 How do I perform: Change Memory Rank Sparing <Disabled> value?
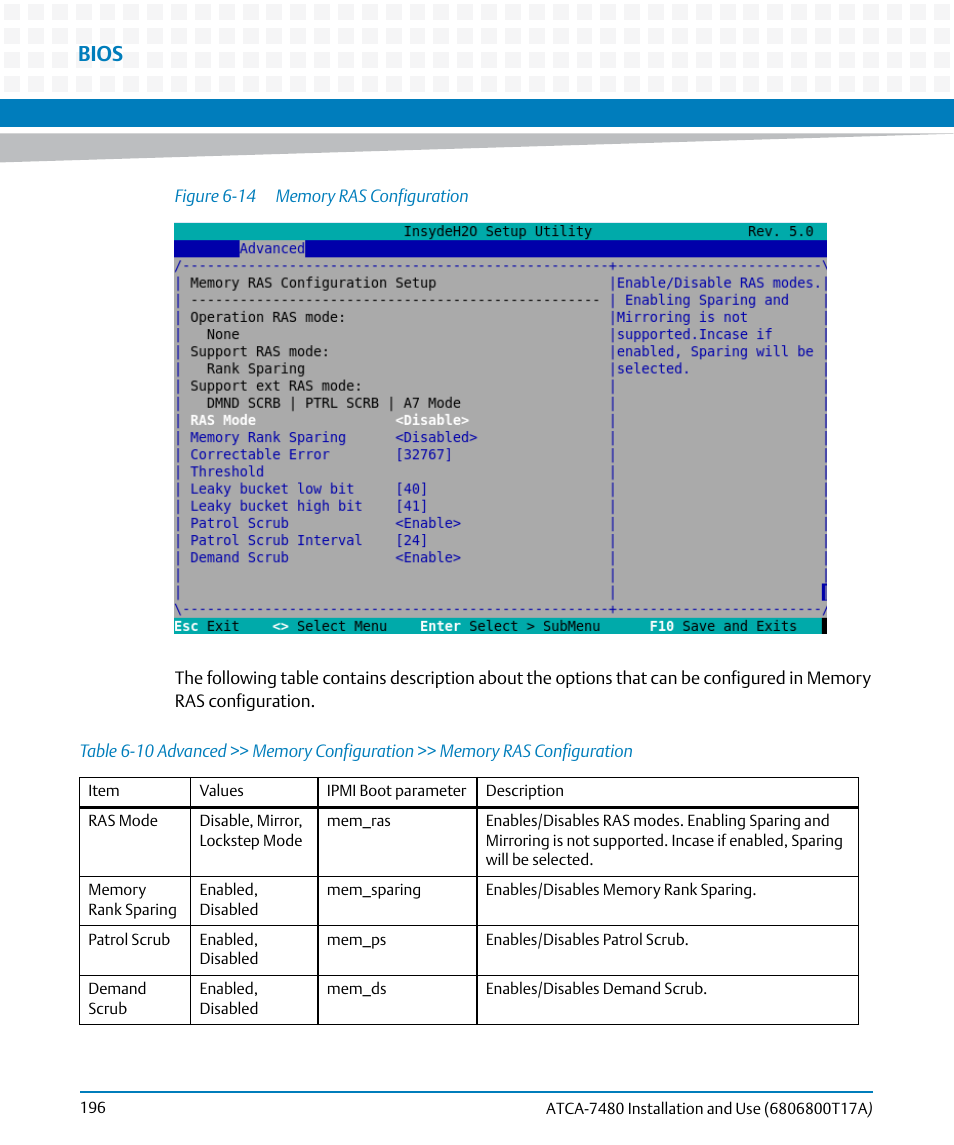(436, 437)
